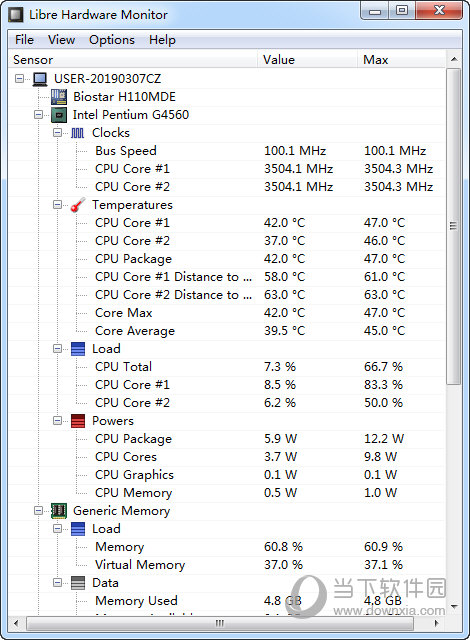The width and height of the screenshot is (470, 640).
Task: Click the 12.2 W max CPU Package value
Action: pyautogui.click(x=384, y=438)
